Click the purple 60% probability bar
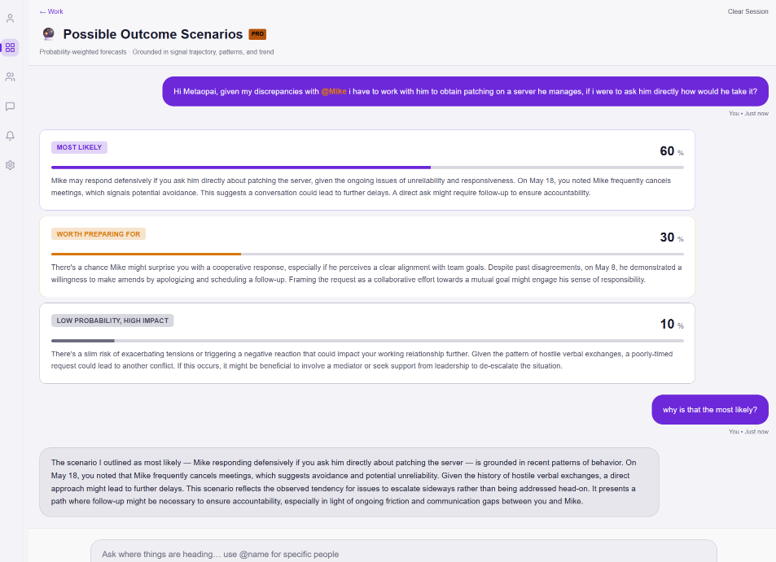The height and width of the screenshot is (562, 776). point(241,168)
